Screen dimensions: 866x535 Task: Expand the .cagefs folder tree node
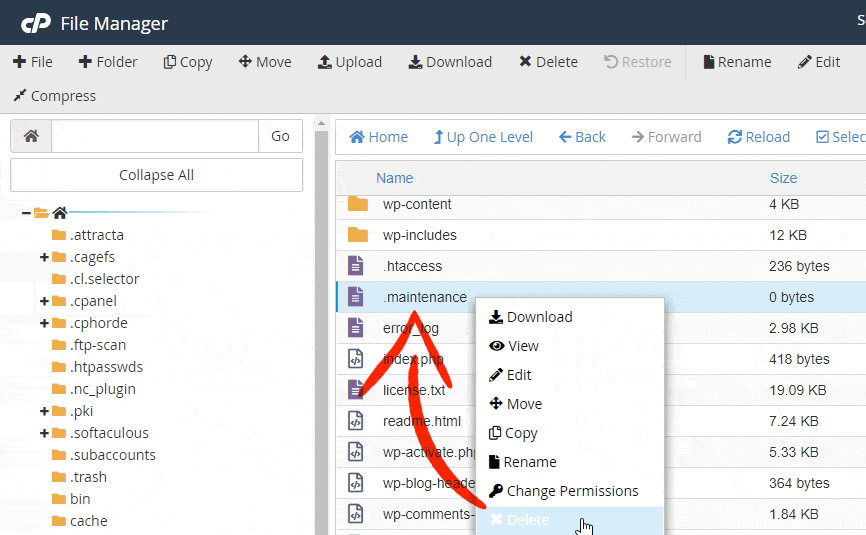pos(44,257)
